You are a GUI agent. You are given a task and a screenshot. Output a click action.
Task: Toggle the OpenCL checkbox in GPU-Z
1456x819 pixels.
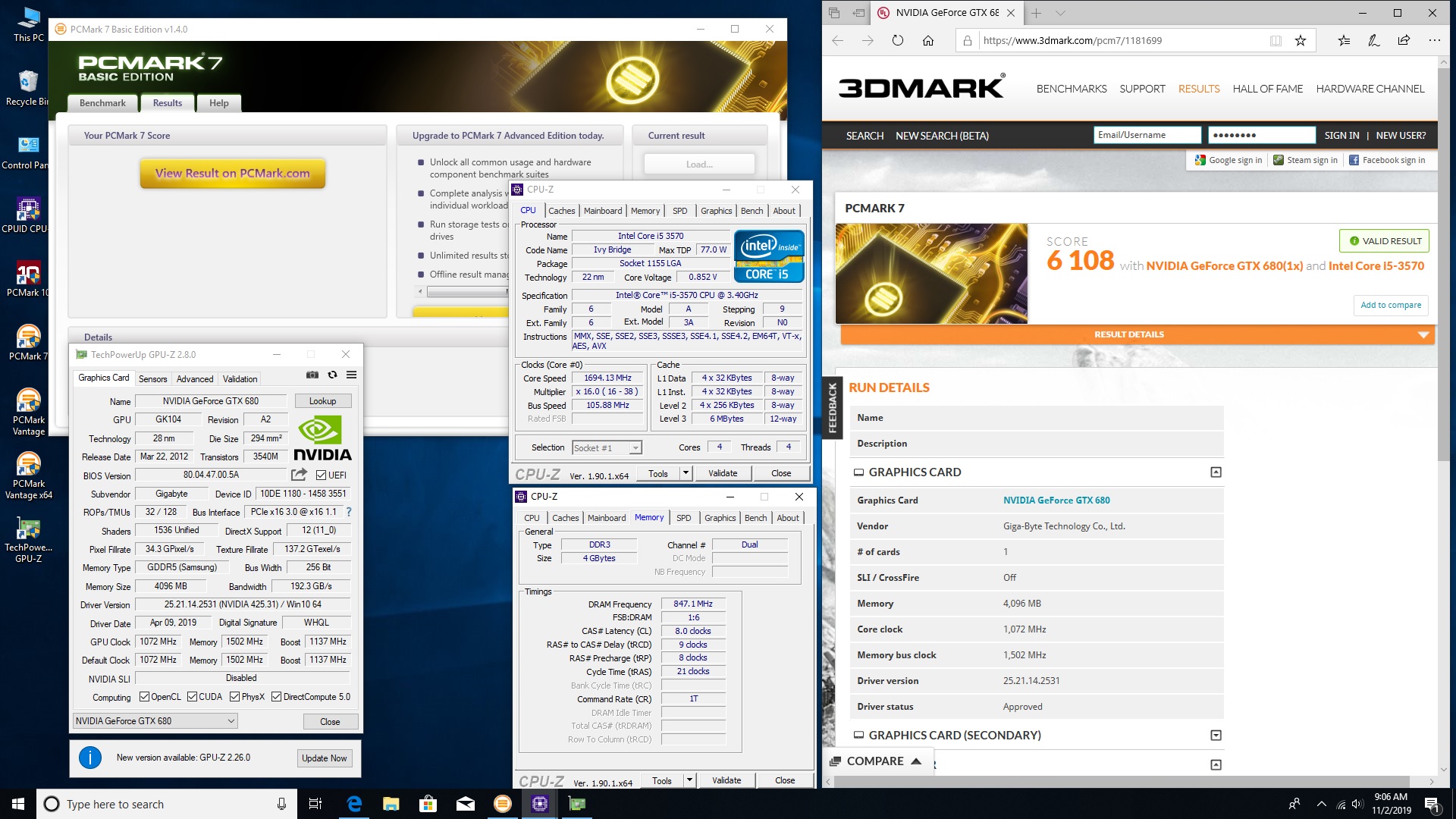[146, 697]
